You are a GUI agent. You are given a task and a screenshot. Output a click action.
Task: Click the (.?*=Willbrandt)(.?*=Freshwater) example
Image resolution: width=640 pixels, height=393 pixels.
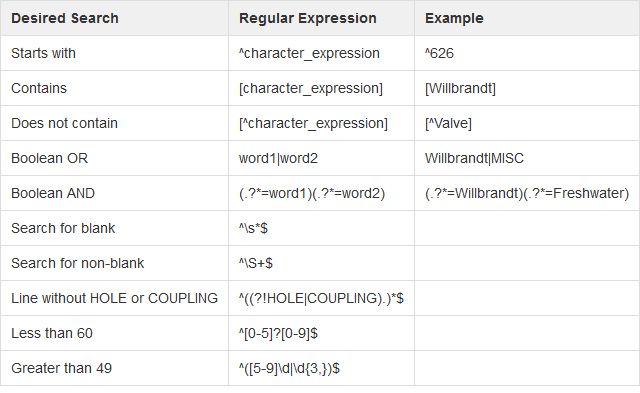click(527, 193)
